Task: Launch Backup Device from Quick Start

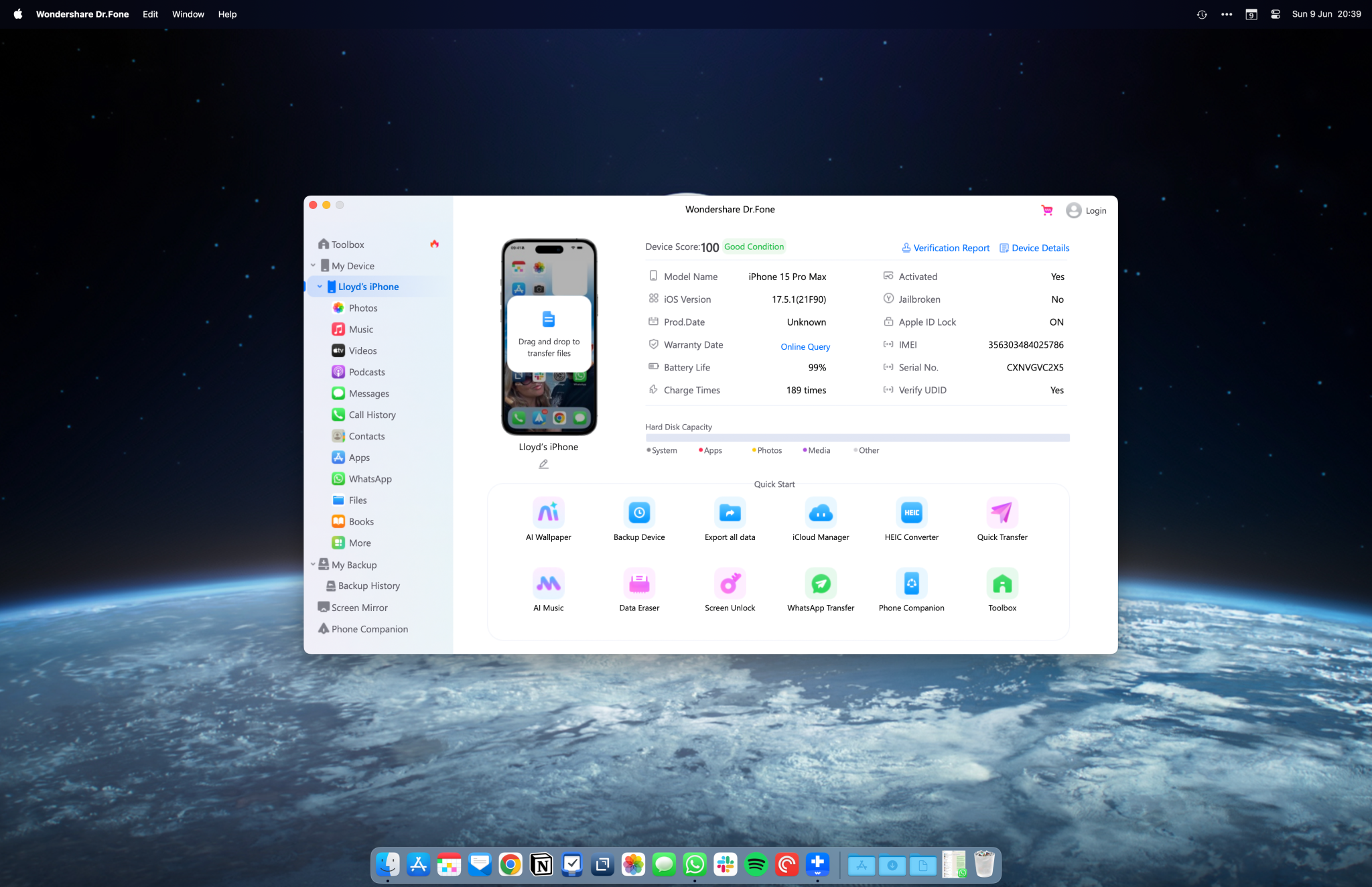Action: 638,519
